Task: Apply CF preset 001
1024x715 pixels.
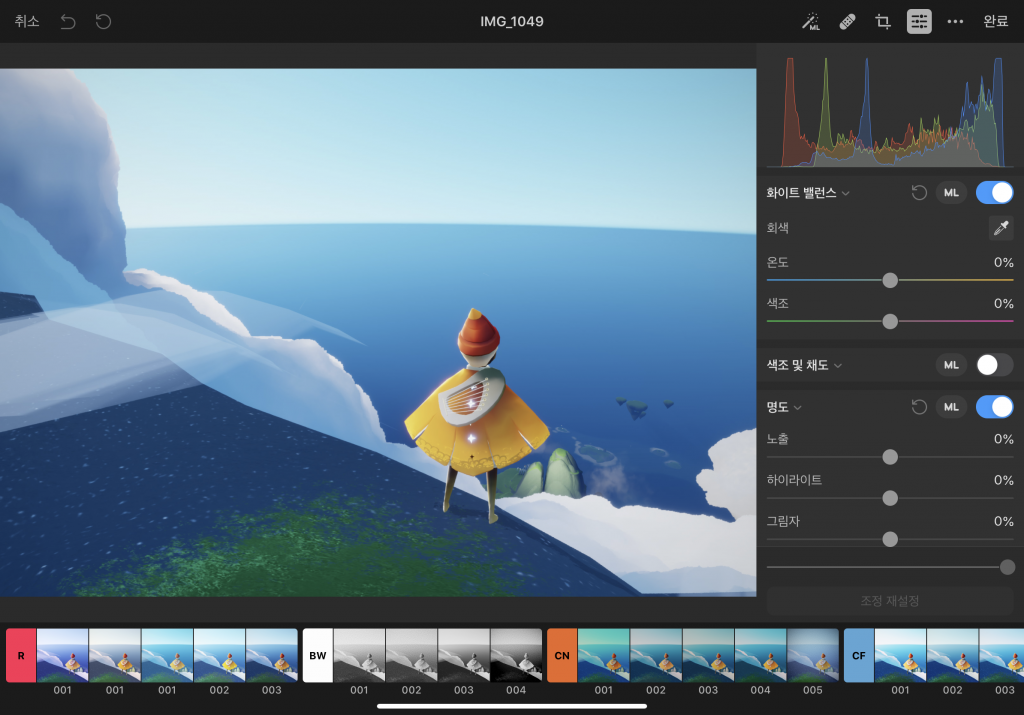Action: pos(900,656)
